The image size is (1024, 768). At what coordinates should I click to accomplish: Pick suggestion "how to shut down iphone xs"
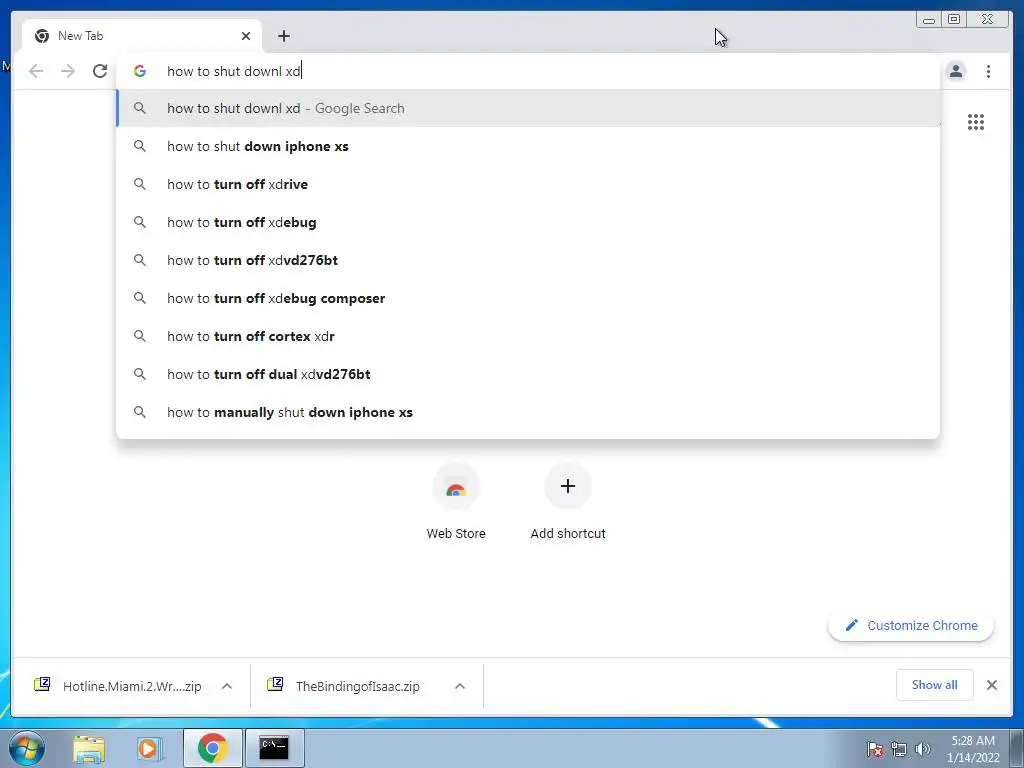528,146
